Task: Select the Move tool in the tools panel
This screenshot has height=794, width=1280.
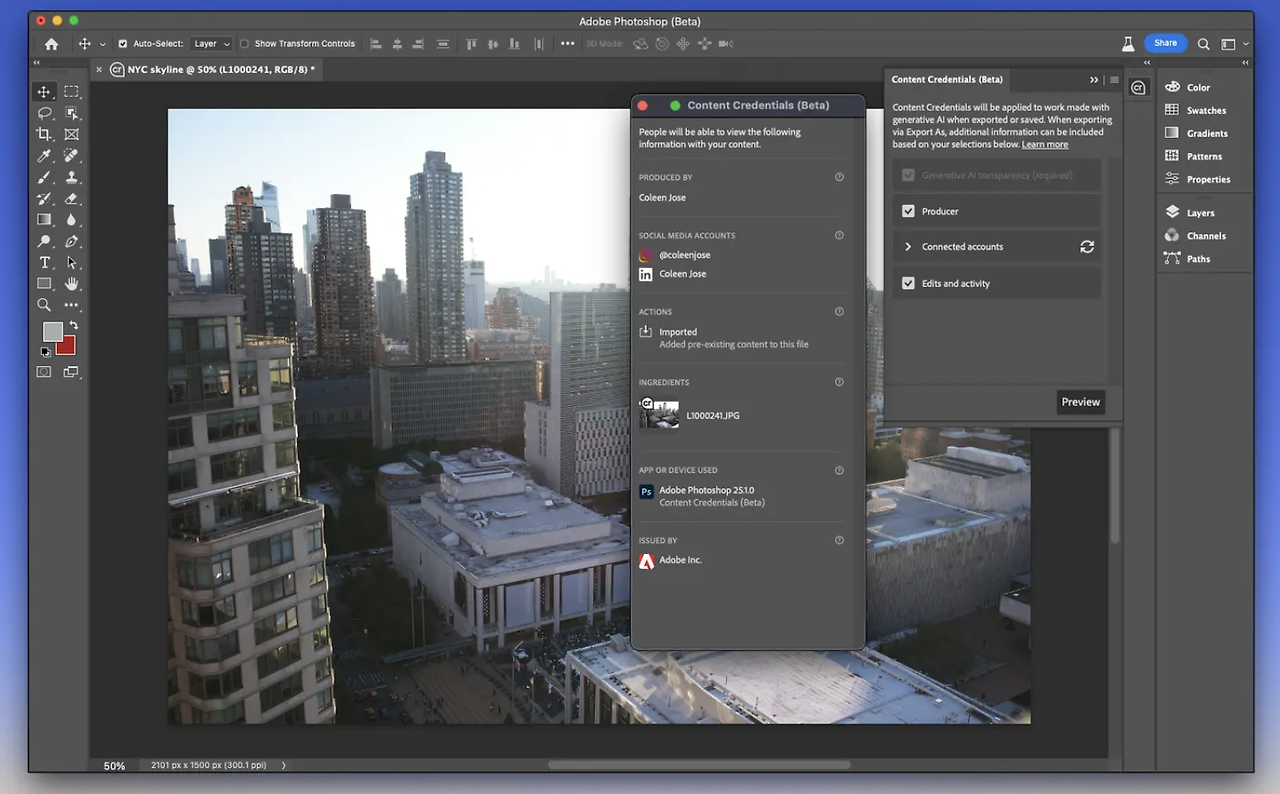Action: [x=44, y=92]
